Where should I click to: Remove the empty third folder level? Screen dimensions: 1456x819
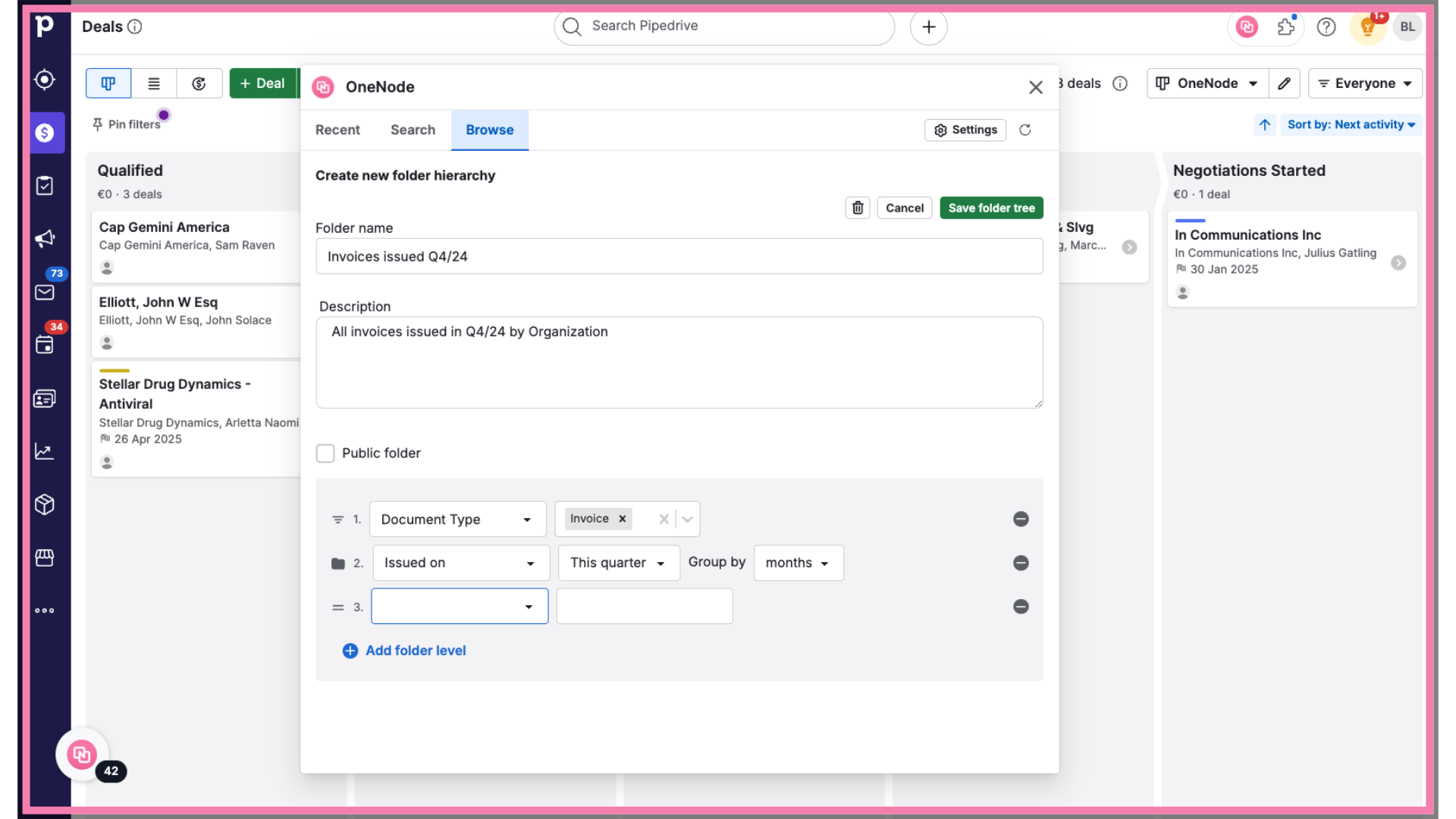tap(1021, 607)
